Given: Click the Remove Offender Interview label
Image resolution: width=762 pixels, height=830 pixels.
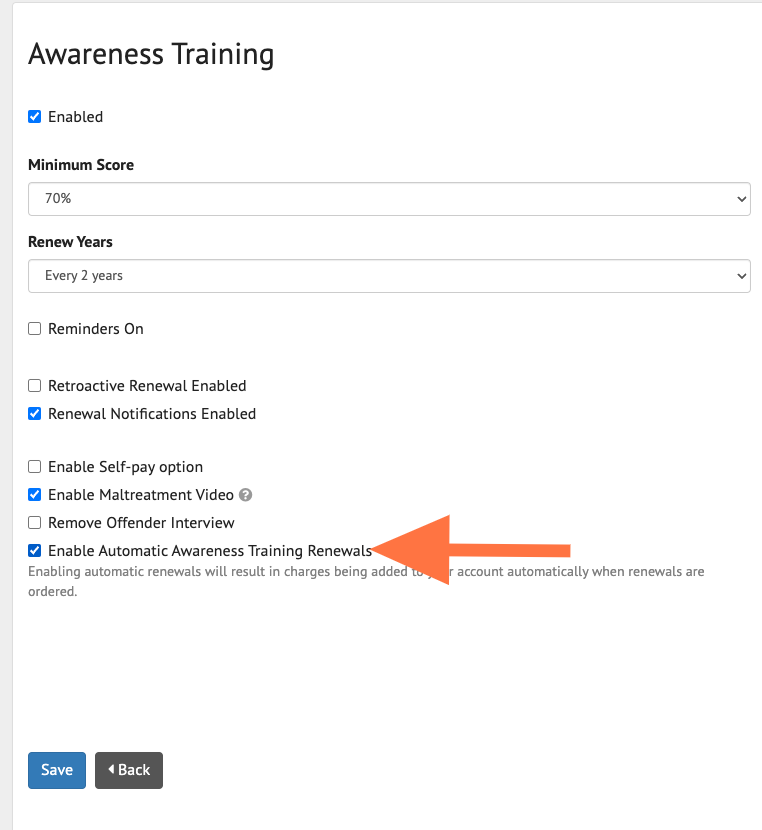Looking at the screenshot, I should coord(141,523).
